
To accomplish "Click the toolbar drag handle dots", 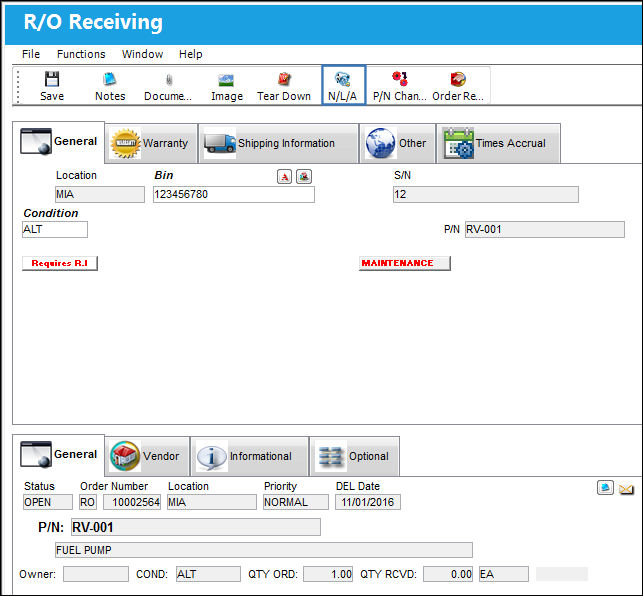I will click(18, 86).
